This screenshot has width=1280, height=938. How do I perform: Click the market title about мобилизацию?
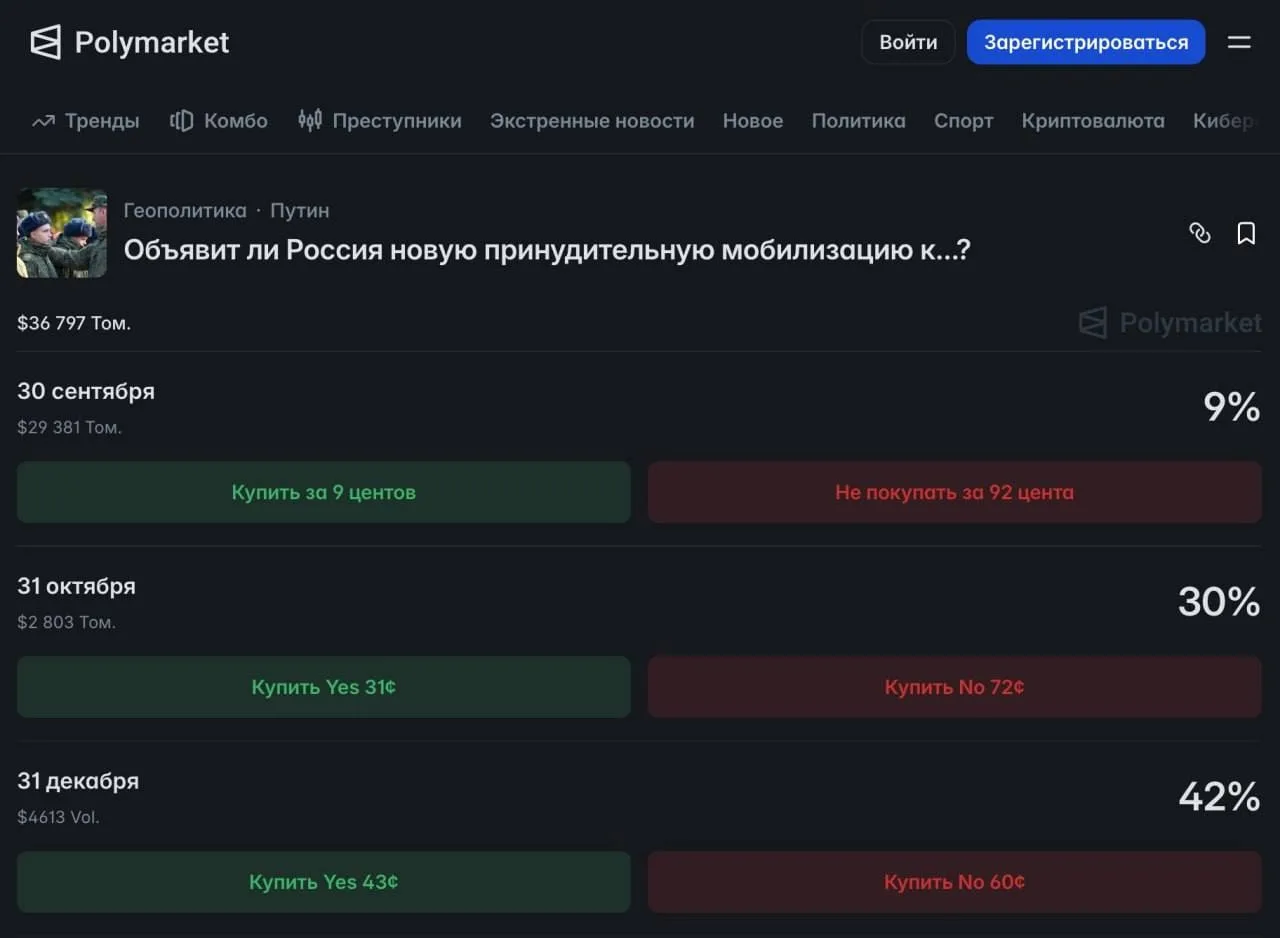(547, 250)
